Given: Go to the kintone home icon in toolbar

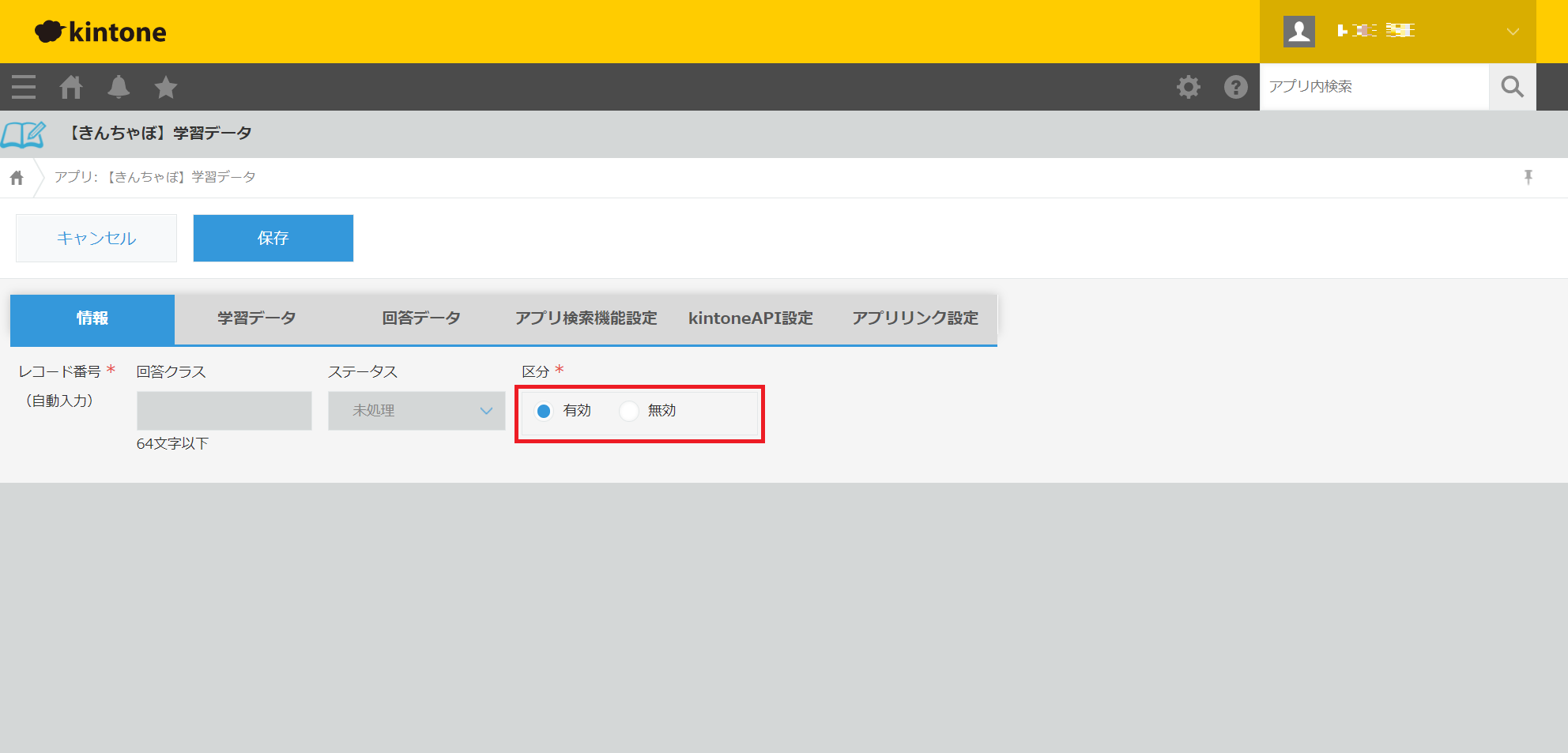Looking at the screenshot, I should tap(71, 87).
